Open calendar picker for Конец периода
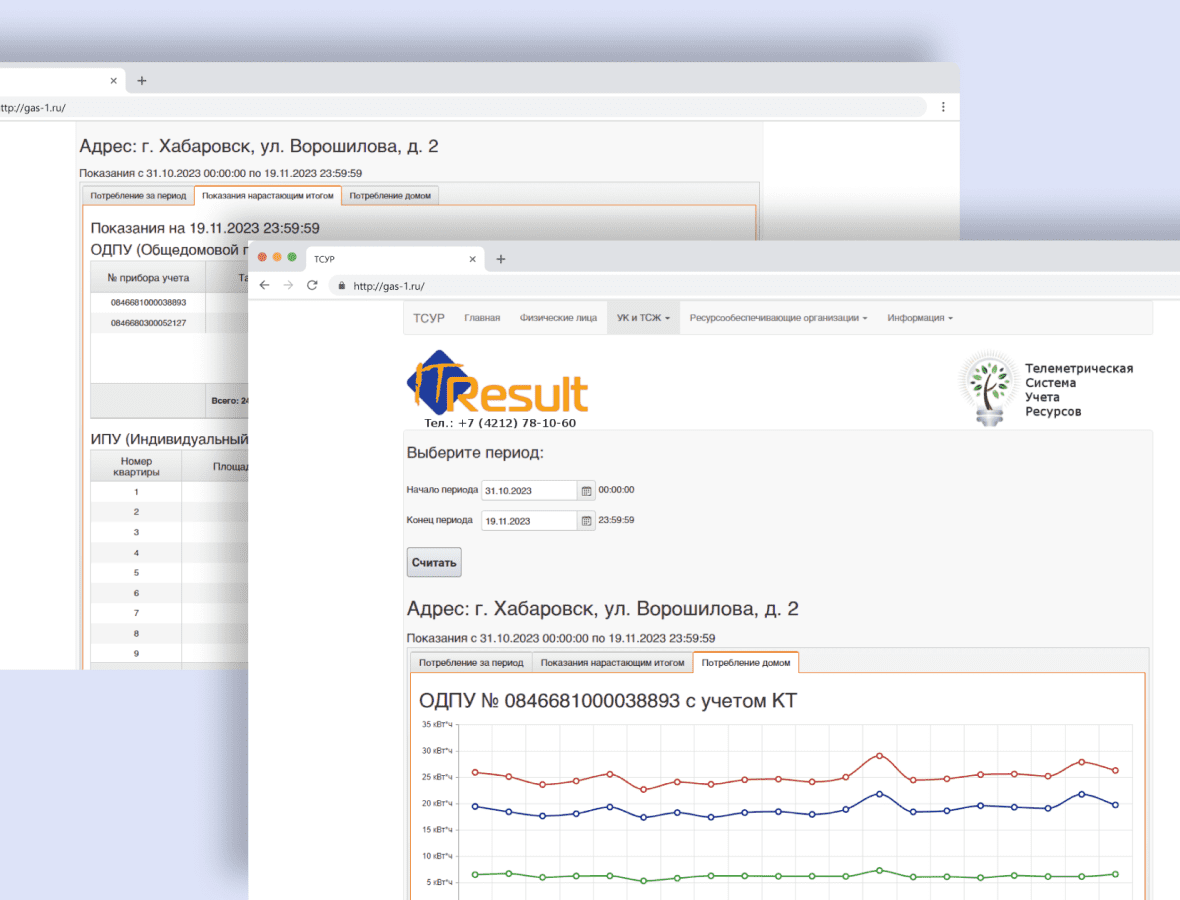This screenshot has height=900, width=1180. click(x=587, y=521)
